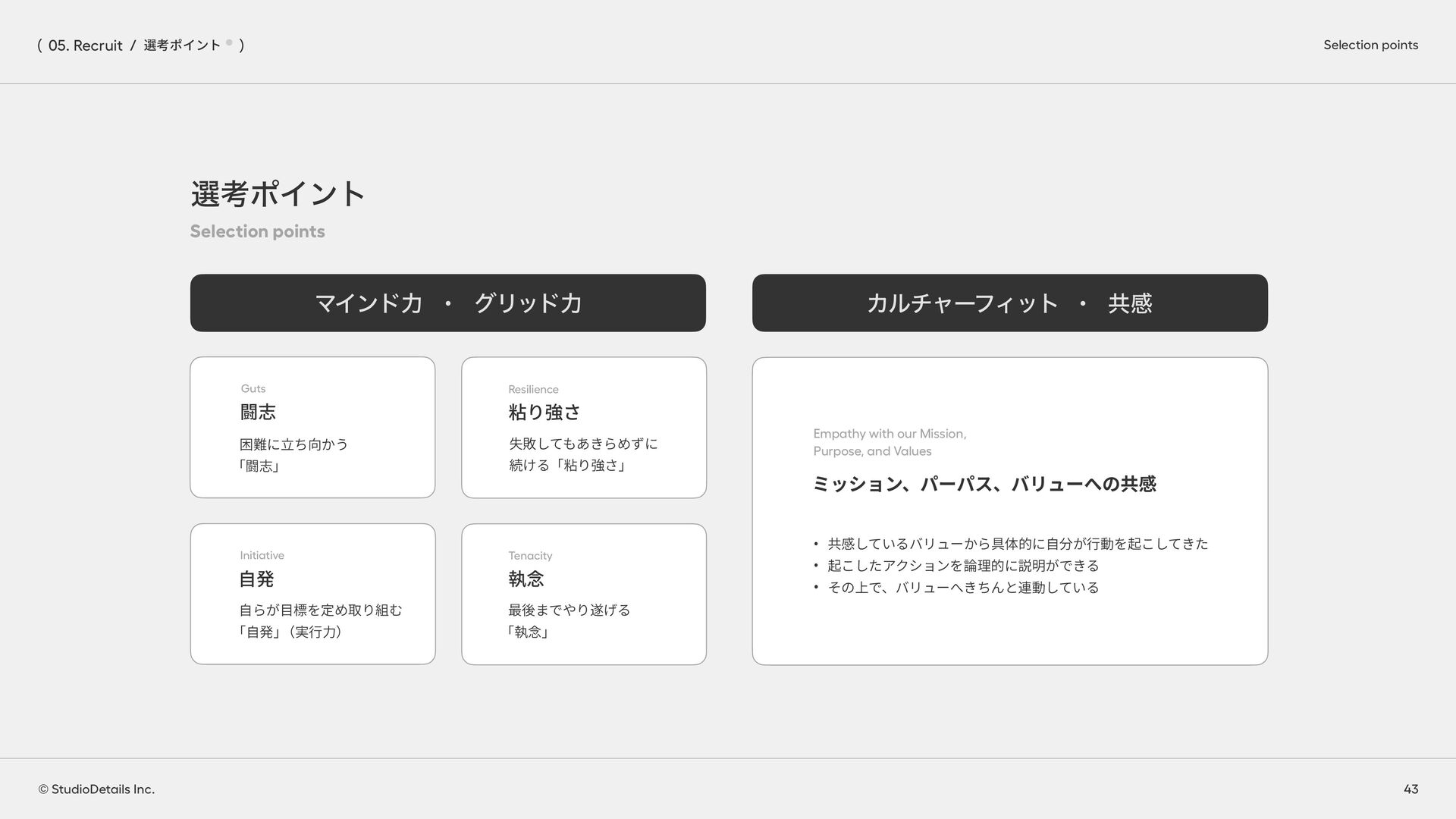Click the ミッション、パーパス、バリューへの共感 heading
The image size is (1456, 819).
coord(984,484)
